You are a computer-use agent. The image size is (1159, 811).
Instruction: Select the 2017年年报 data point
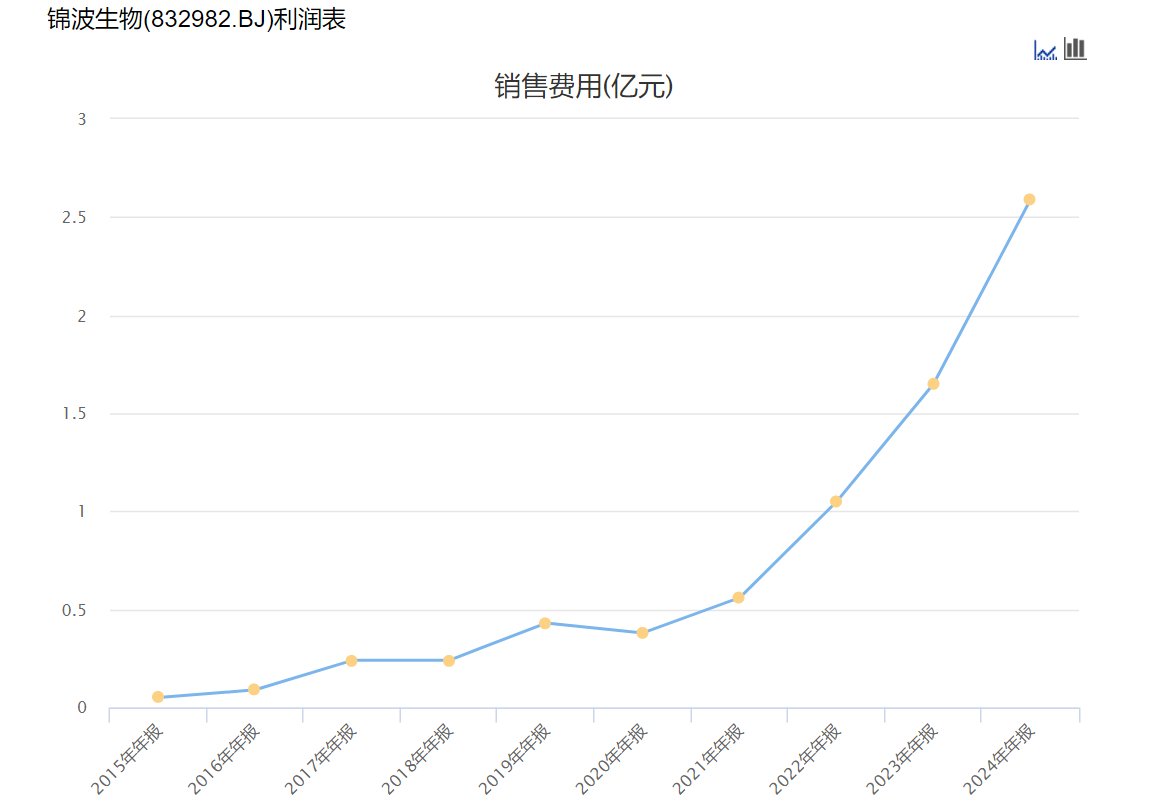(x=351, y=660)
